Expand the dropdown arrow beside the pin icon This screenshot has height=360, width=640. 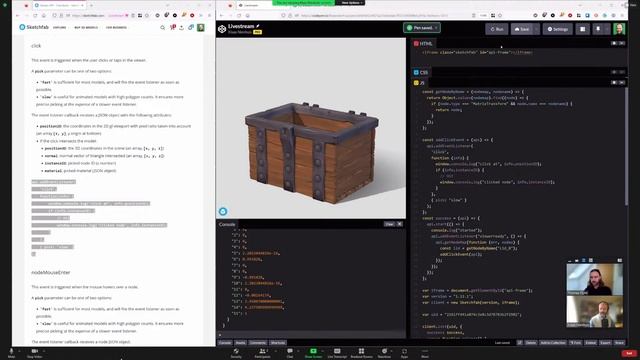coord(607,29)
